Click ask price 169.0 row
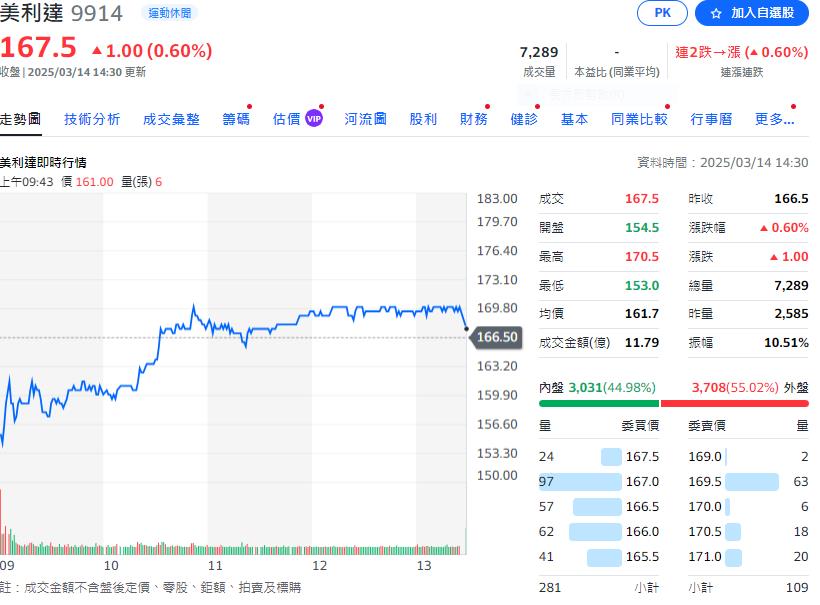Image resolution: width=820 pixels, height=605 pixels. click(x=748, y=456)
